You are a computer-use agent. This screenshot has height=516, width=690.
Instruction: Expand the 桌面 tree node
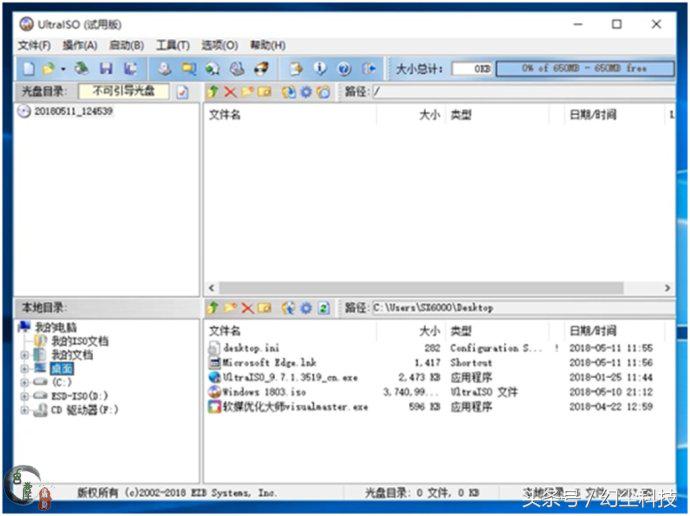[x=25, y=369]
